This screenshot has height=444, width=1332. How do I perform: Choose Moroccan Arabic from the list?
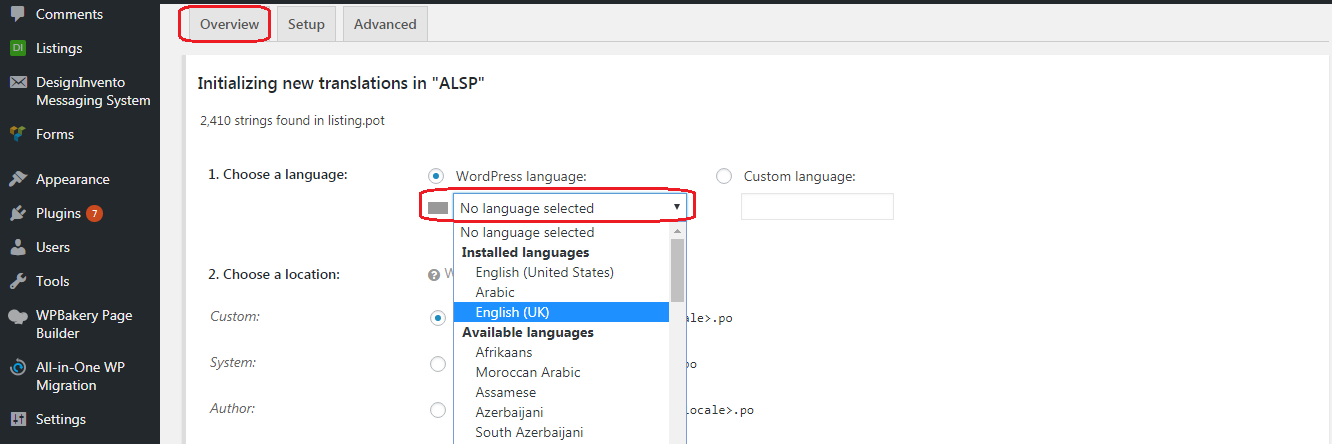(x=561, y=372)
